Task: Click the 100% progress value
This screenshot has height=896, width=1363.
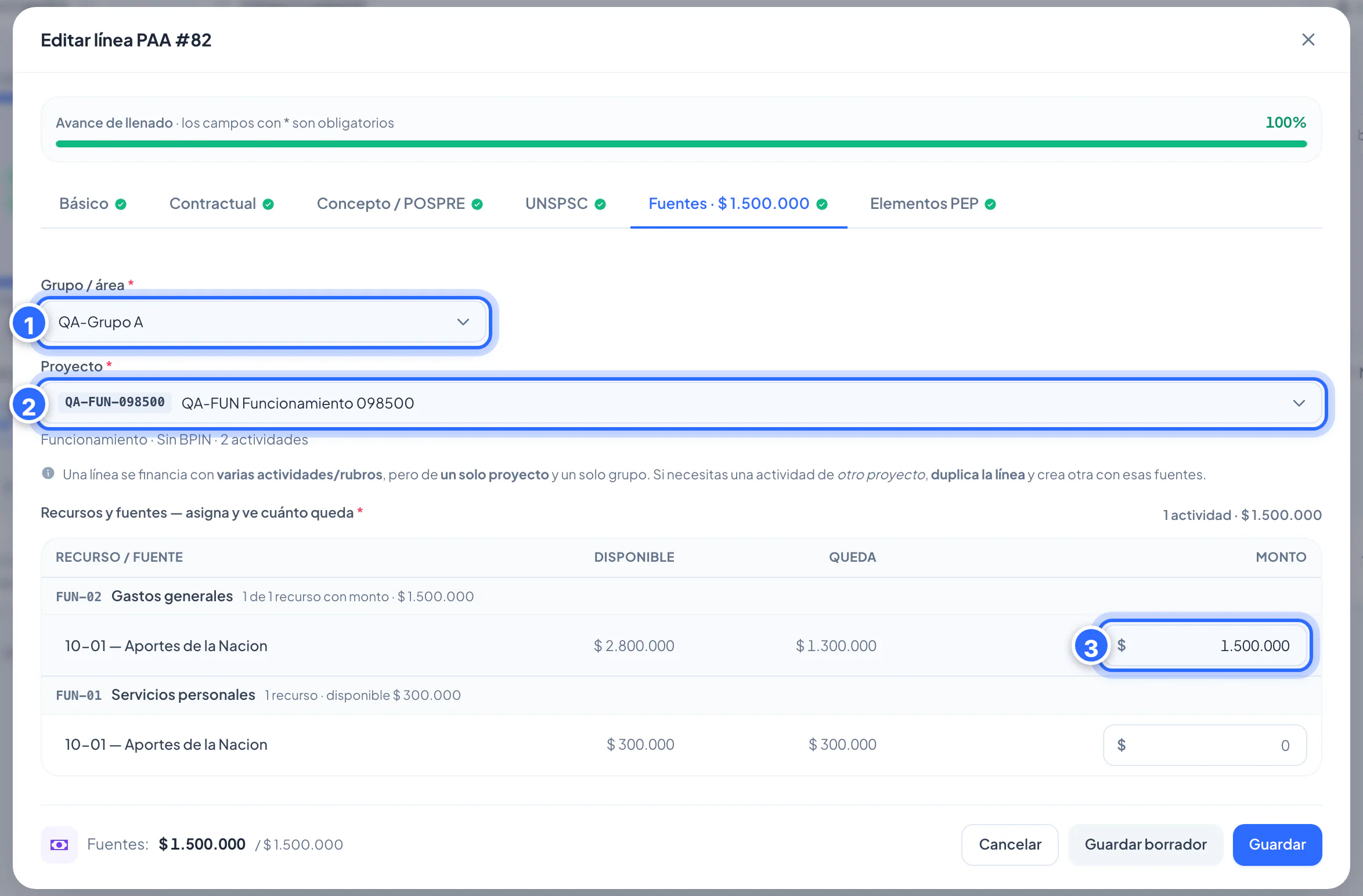Action: (1286, 122)
